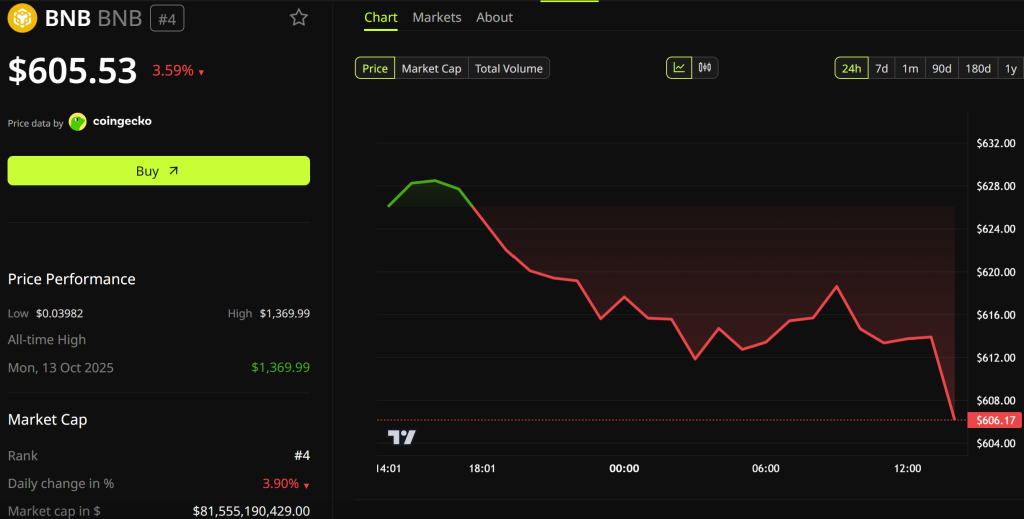Set chart range to 24h
The image size is (1024, 519).
(x=851, y=68)
